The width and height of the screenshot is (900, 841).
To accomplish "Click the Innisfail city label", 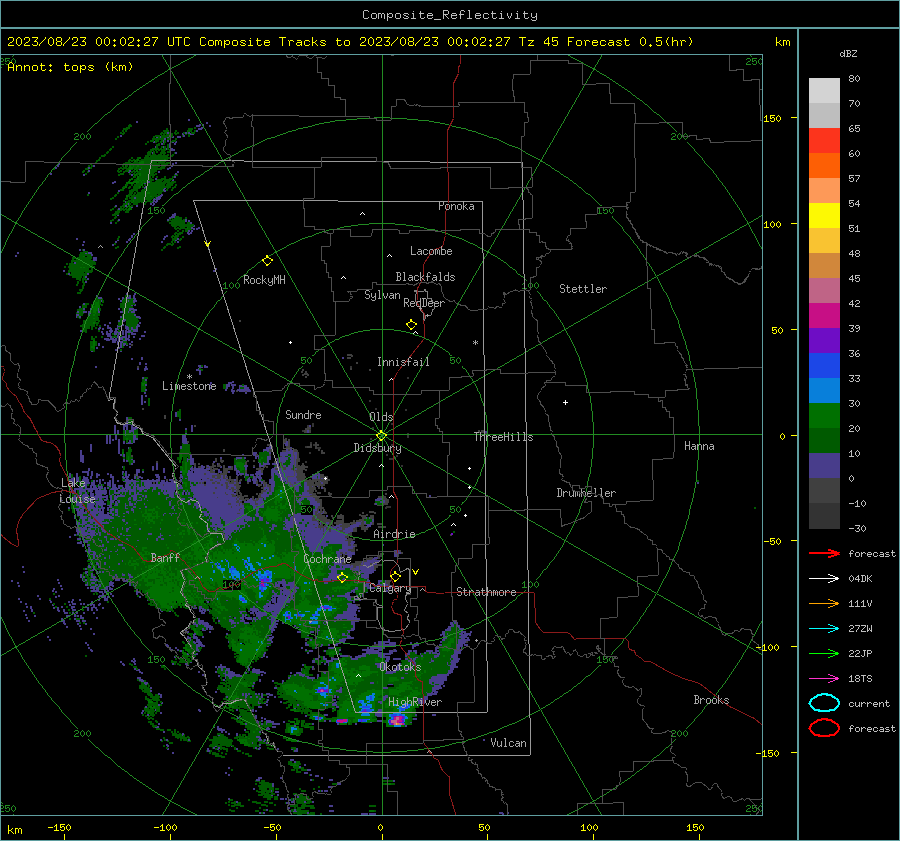I will click(403, 362).
